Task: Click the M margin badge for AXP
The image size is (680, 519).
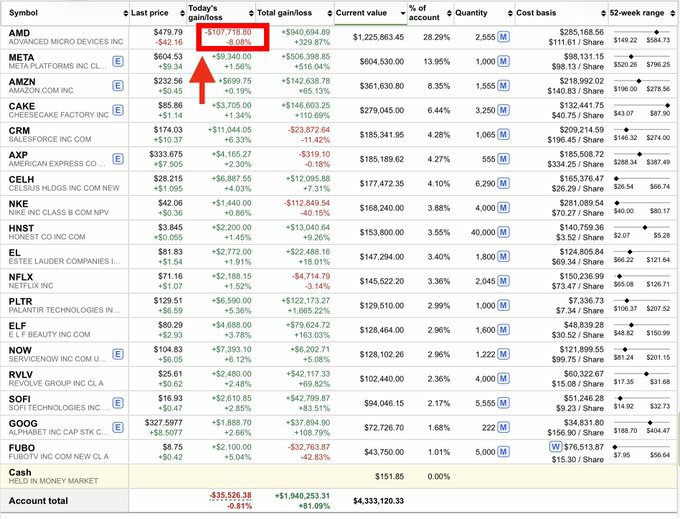Action: [503, 159]
